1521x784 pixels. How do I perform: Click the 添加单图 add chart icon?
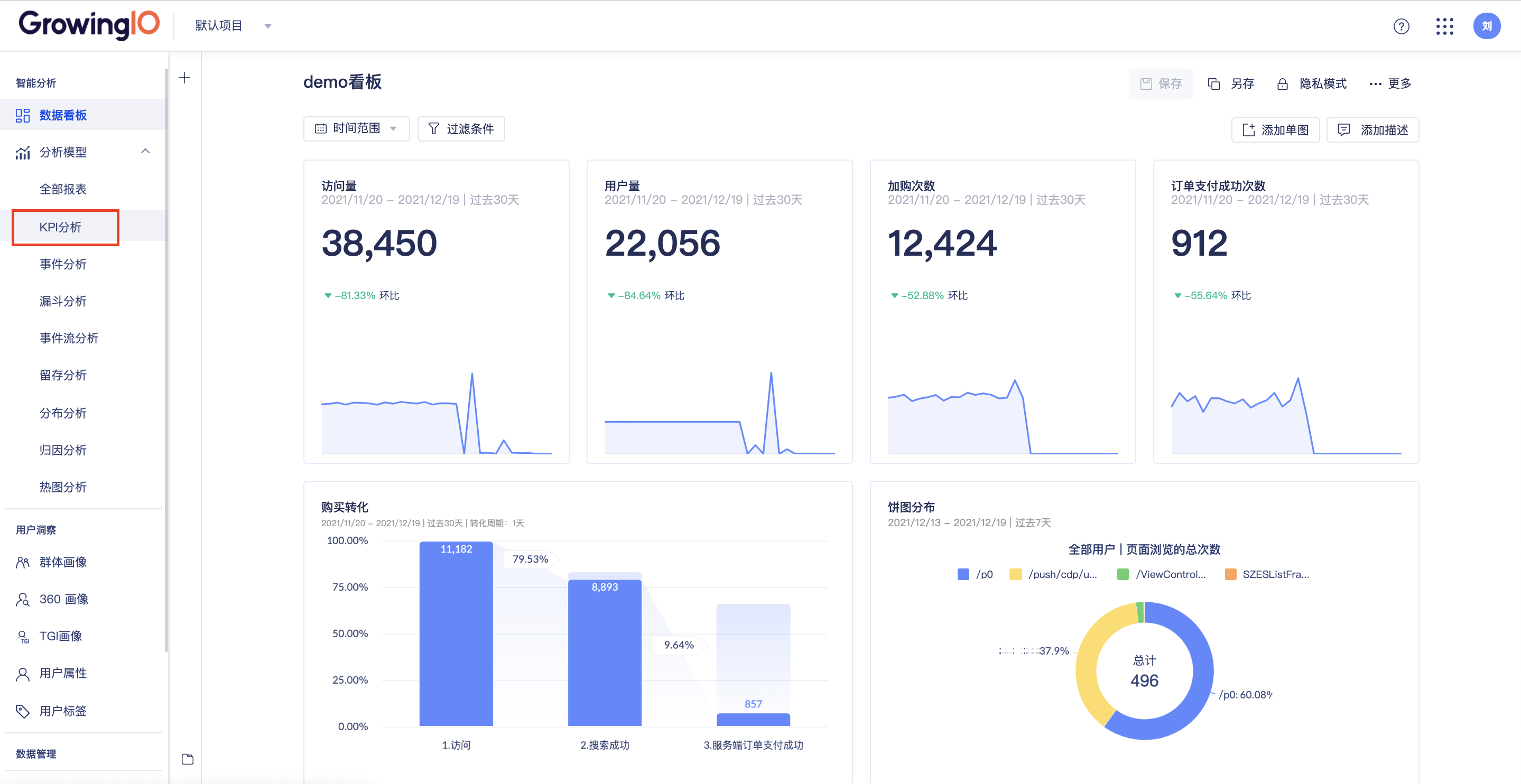pyautogui.click(x=1249, y=130)
